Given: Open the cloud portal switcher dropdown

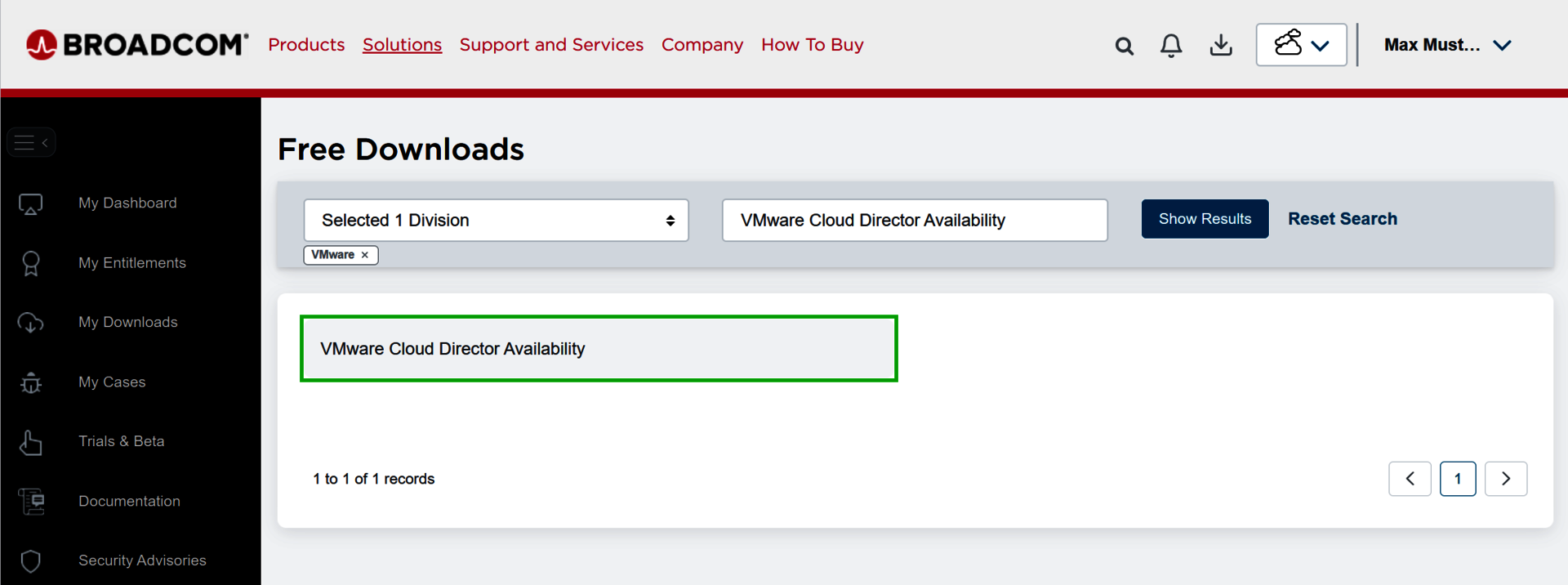Looking at the screenshot, I should 1301,45.
